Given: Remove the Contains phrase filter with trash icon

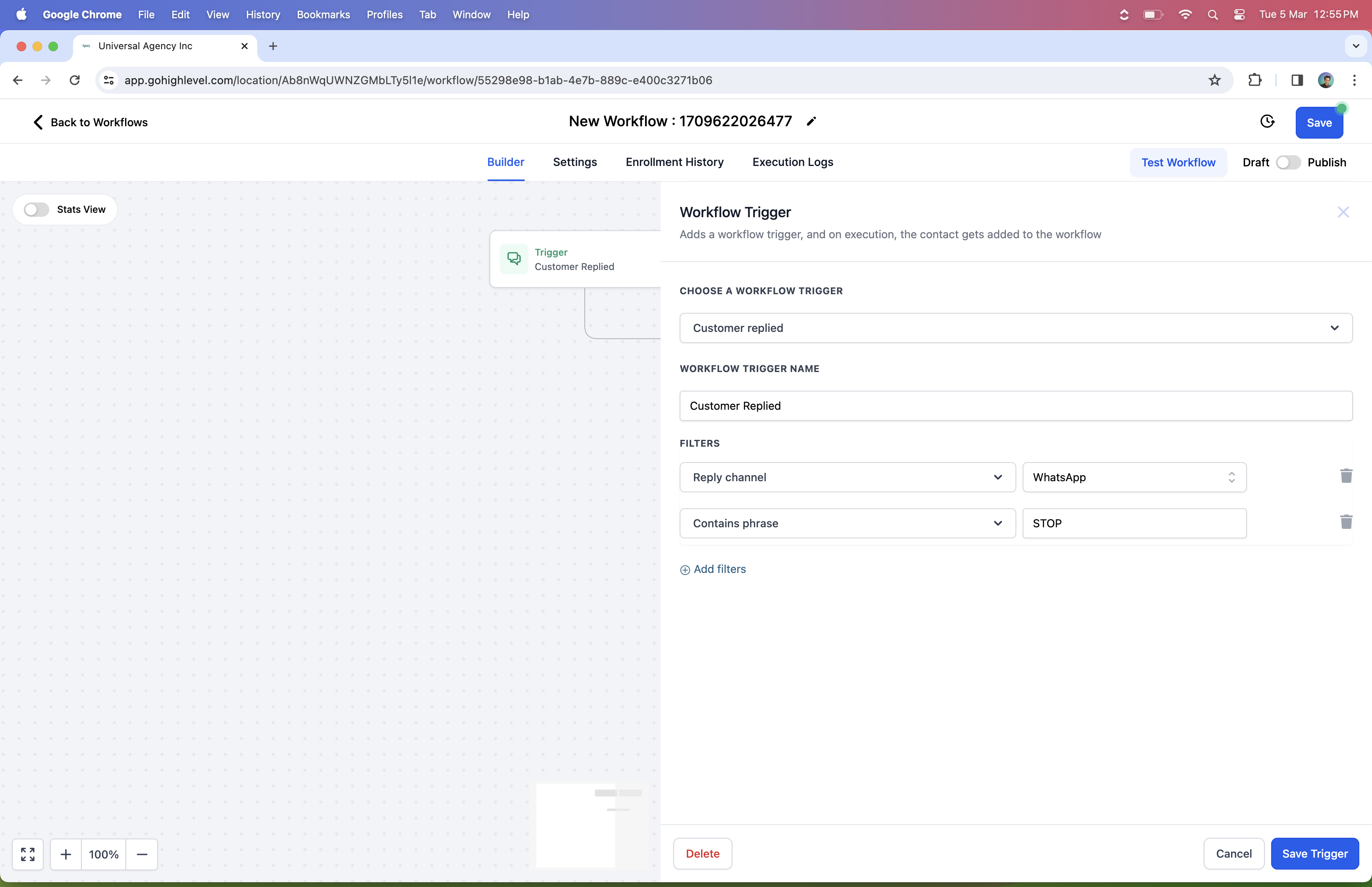Looking at the screenshot, I should pyautogui.click(x=1345, y=522).
